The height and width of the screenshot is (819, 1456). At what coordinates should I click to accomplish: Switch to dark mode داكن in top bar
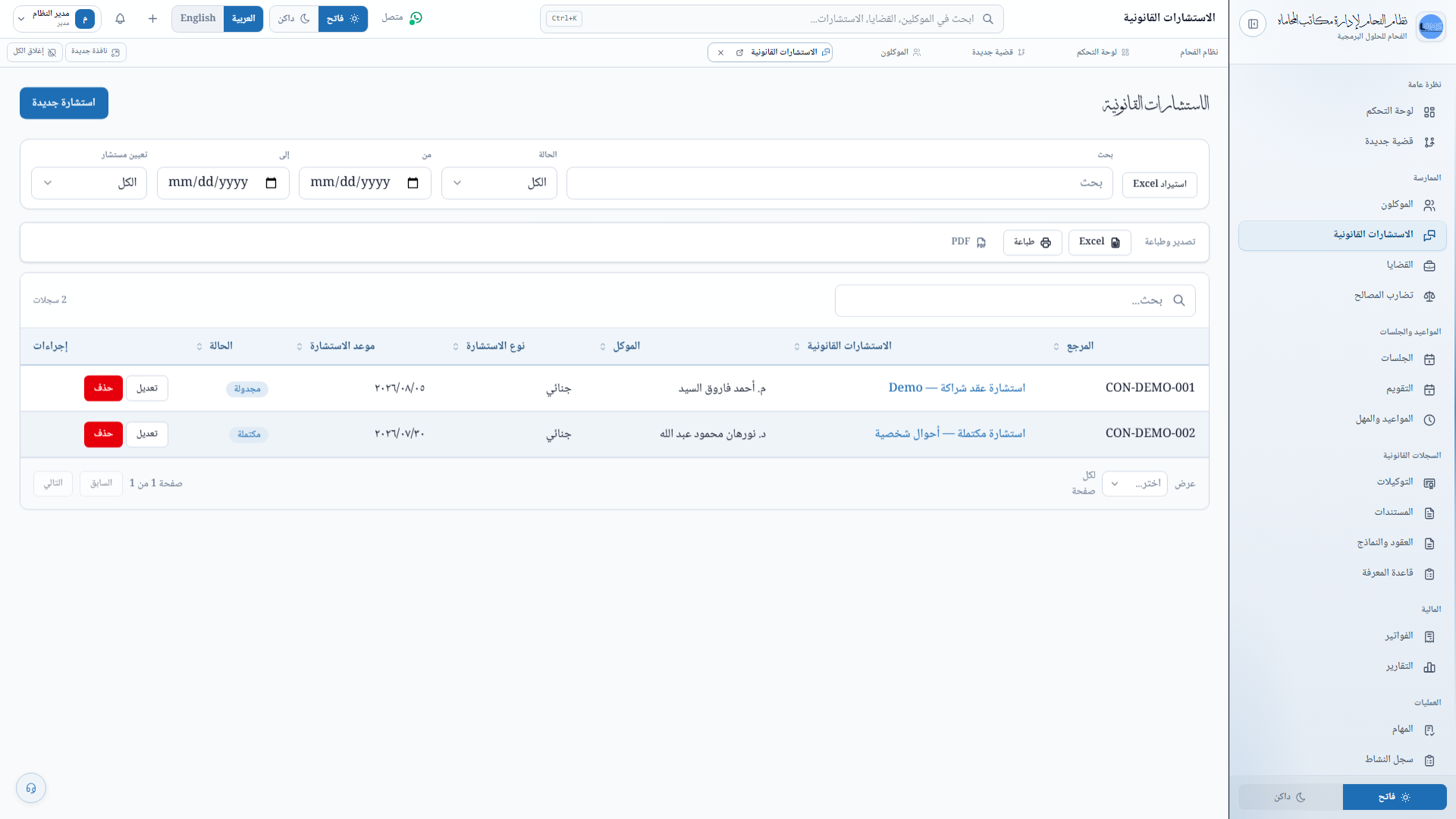coord(294,19)
